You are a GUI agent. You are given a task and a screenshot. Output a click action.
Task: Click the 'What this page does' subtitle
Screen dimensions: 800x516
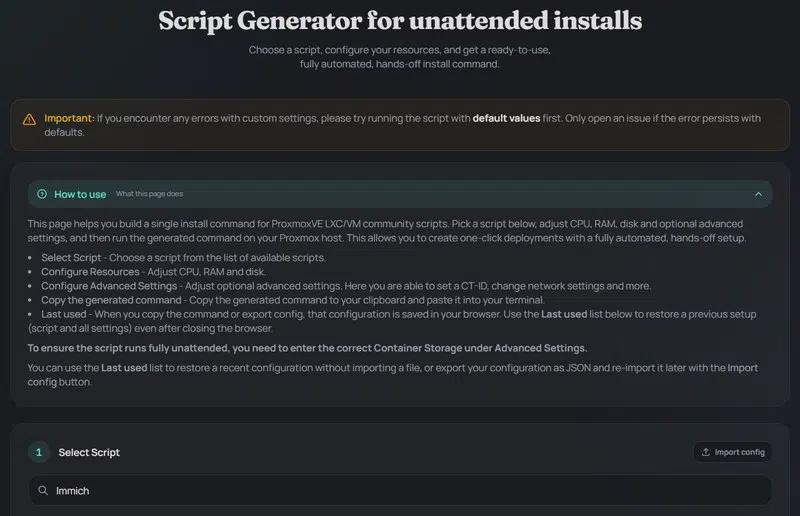click(149, 194)
